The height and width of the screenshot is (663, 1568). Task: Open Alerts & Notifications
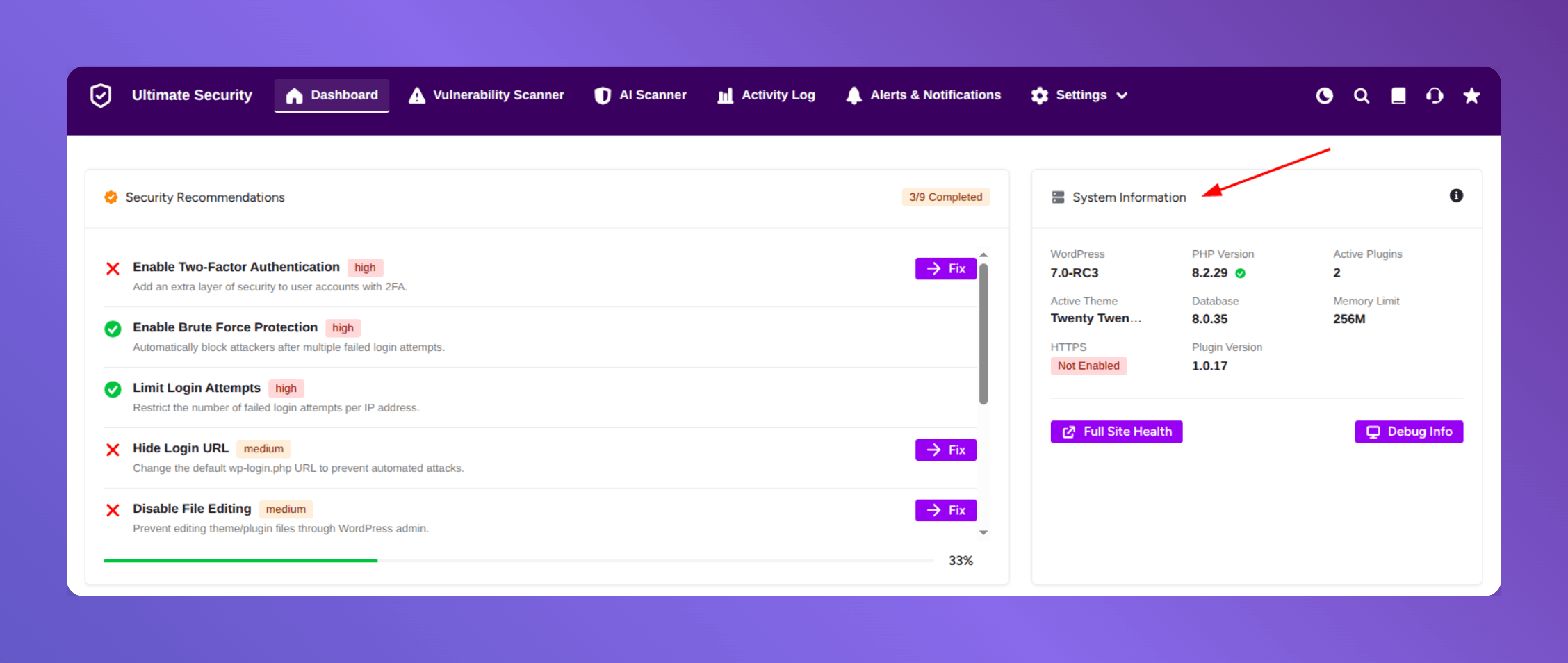point(923,95)
